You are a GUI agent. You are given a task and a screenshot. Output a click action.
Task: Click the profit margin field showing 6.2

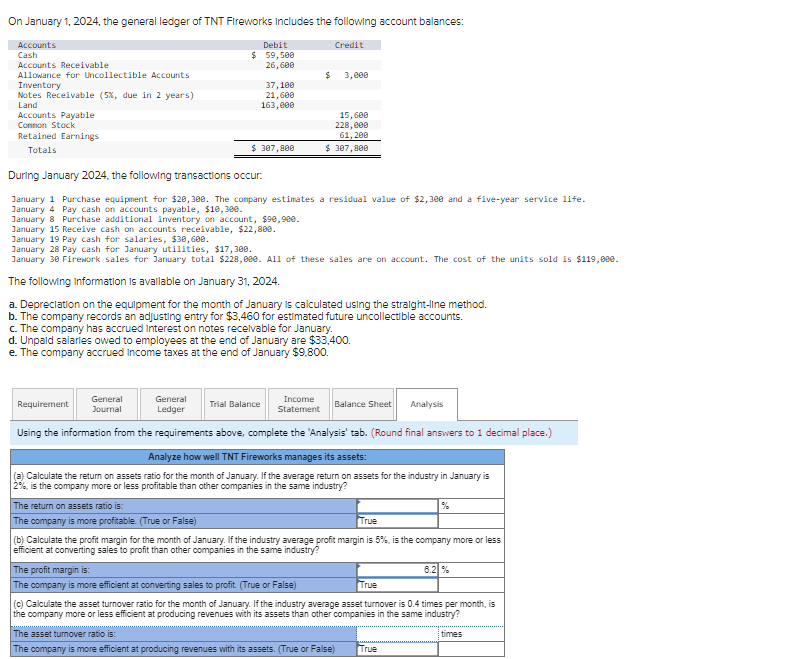point(398,570)
